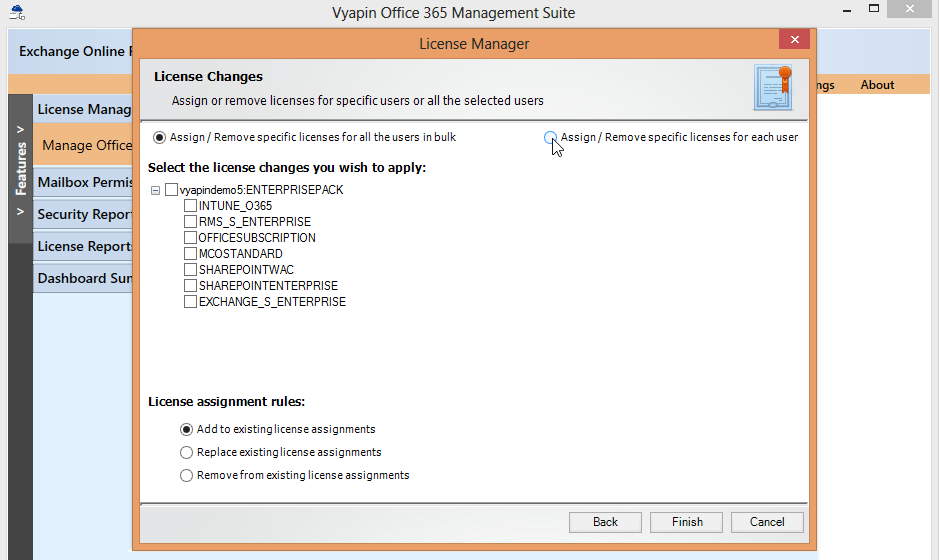Click the SHAREPOINTWAC tree label text
This screenshot has width=940, height=560.
coord(246,270)
